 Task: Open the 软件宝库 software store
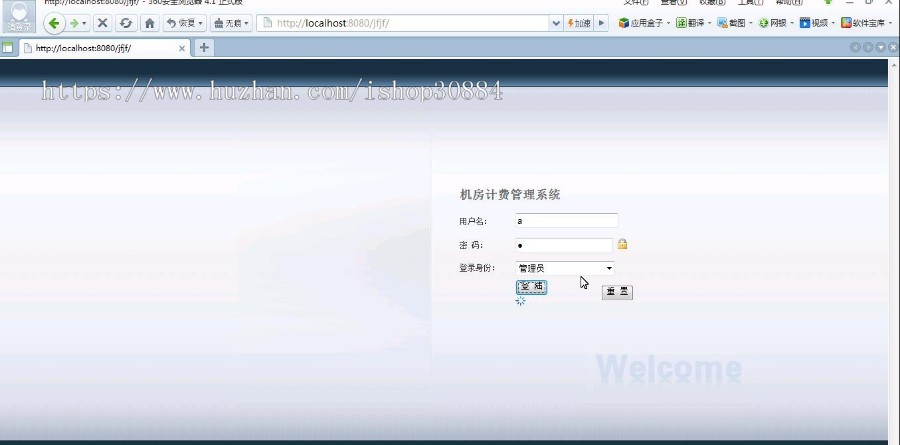coord(863,24)
